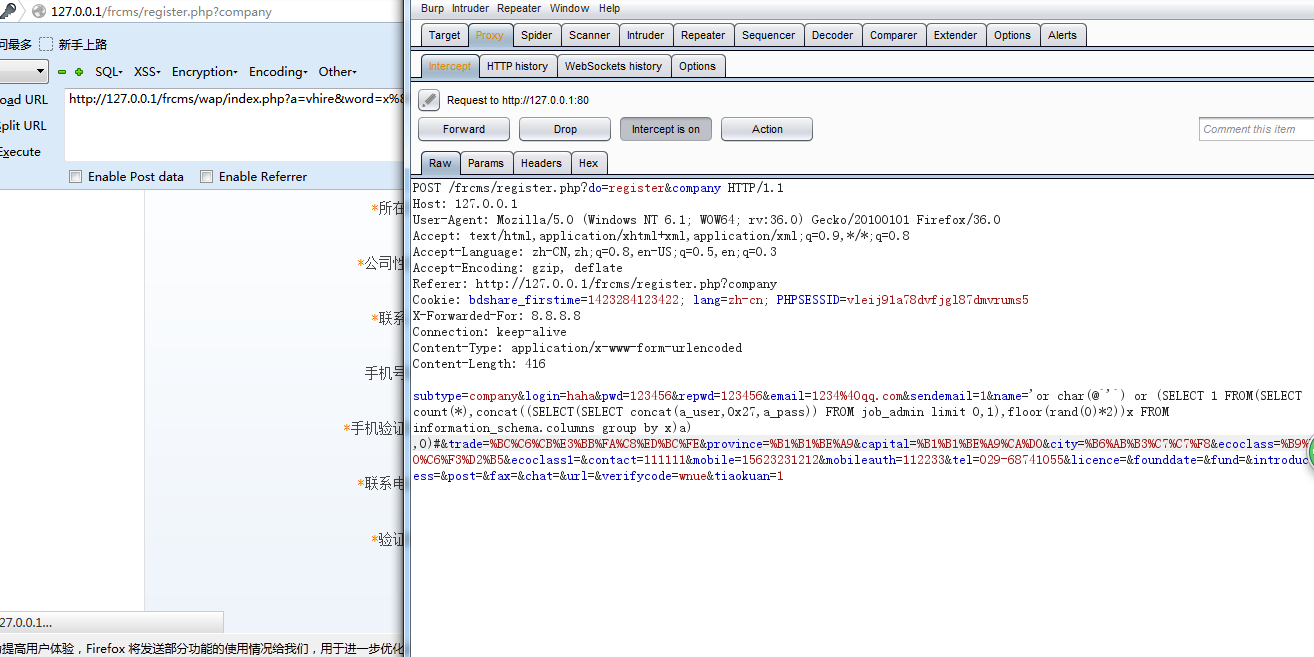Click the Firefox address bar URL

tap(161, 12)
